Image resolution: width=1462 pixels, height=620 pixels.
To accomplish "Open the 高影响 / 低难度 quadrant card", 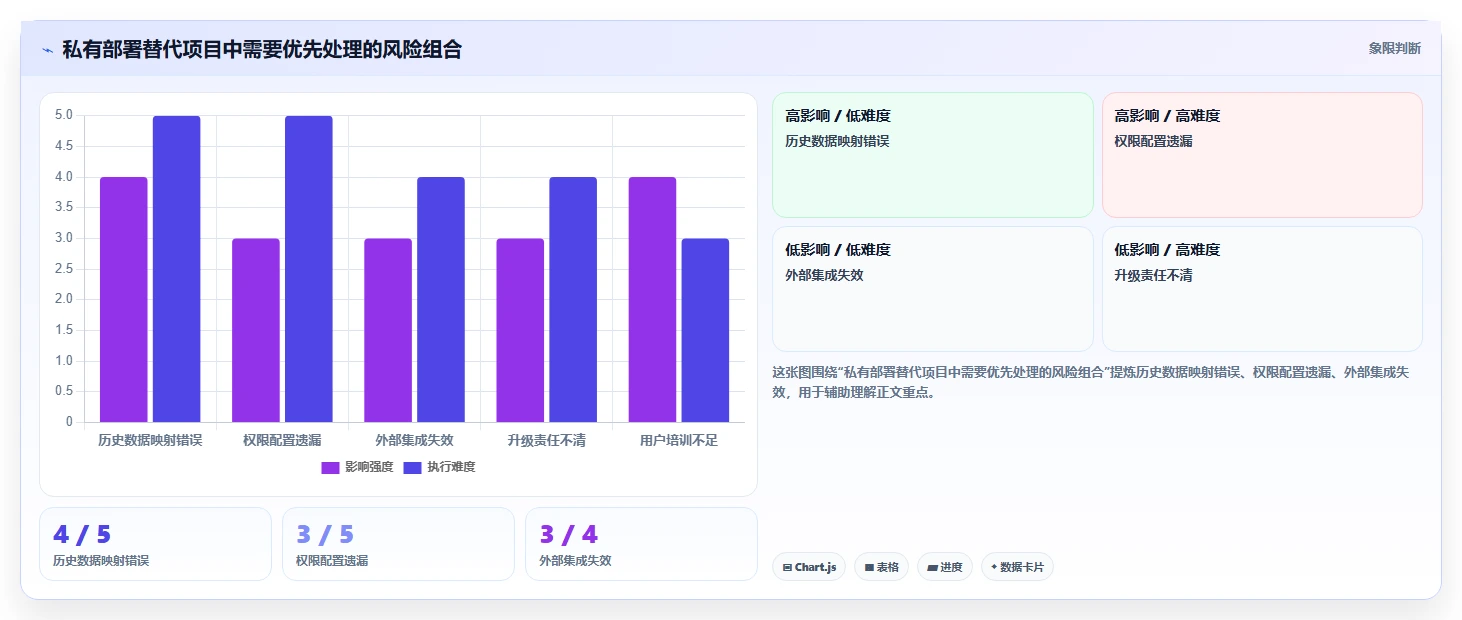I will (933, 155).
